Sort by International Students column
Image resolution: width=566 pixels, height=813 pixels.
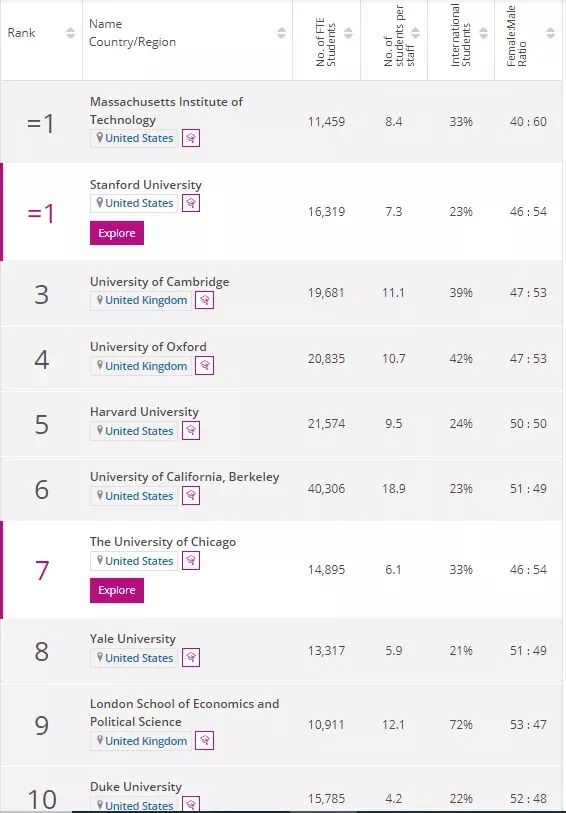tap(483, 33)
